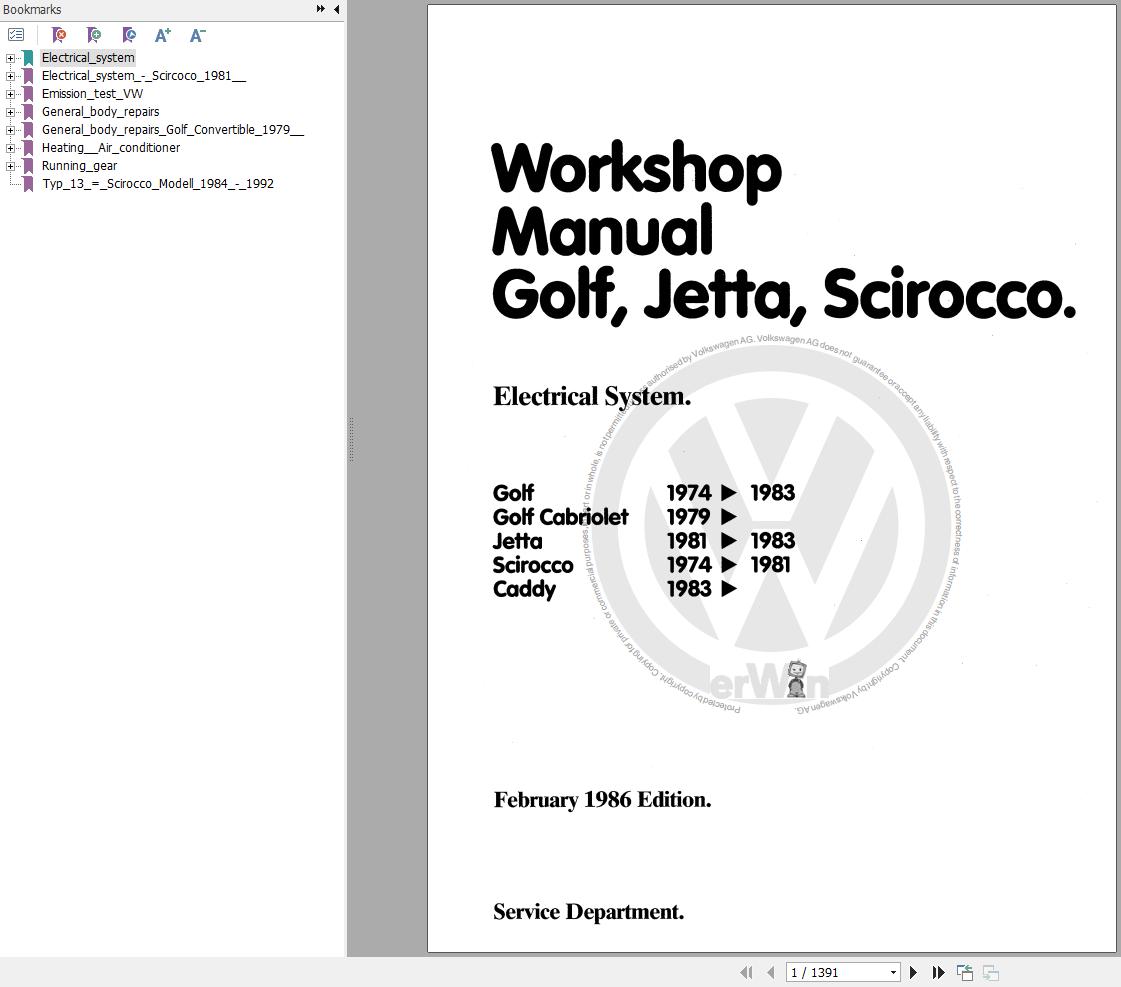The height and width of the screenshot is (987, 1121).
Task: Select the Heating__Air_conditioner bookmark label
Action: click(111, 148)
